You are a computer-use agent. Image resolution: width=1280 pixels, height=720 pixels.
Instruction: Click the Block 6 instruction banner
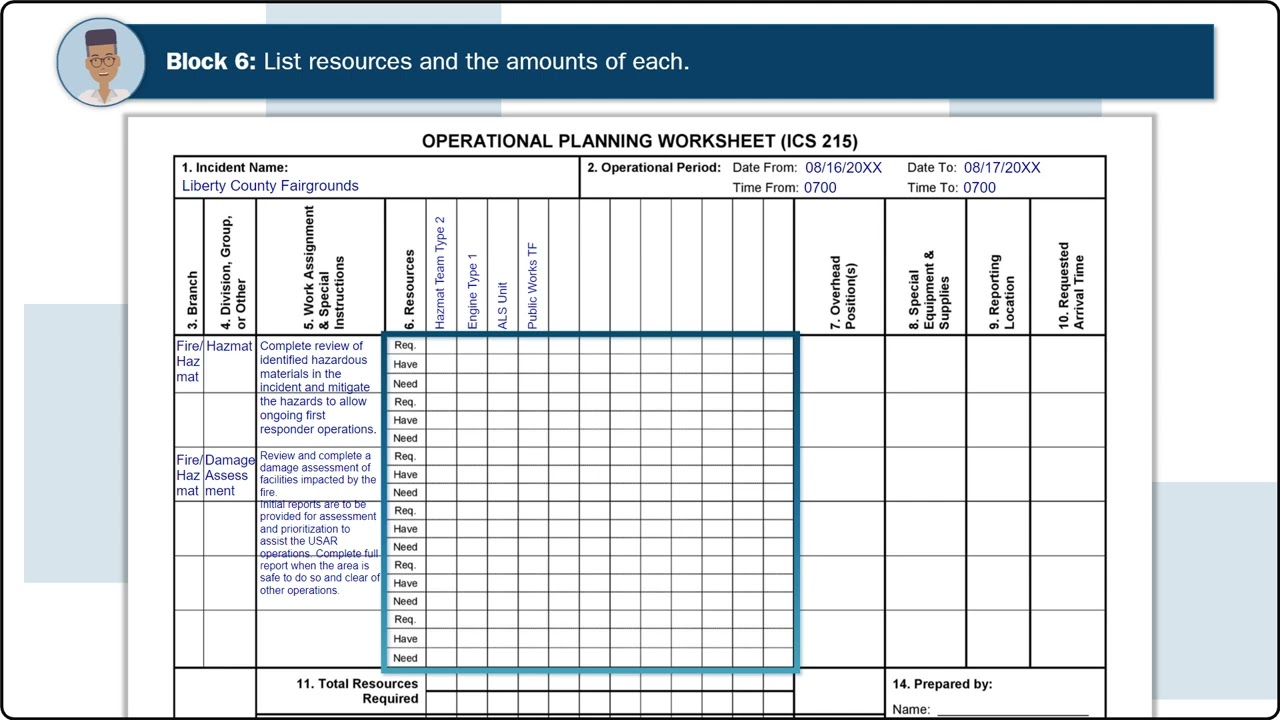[x=640, y=62]
